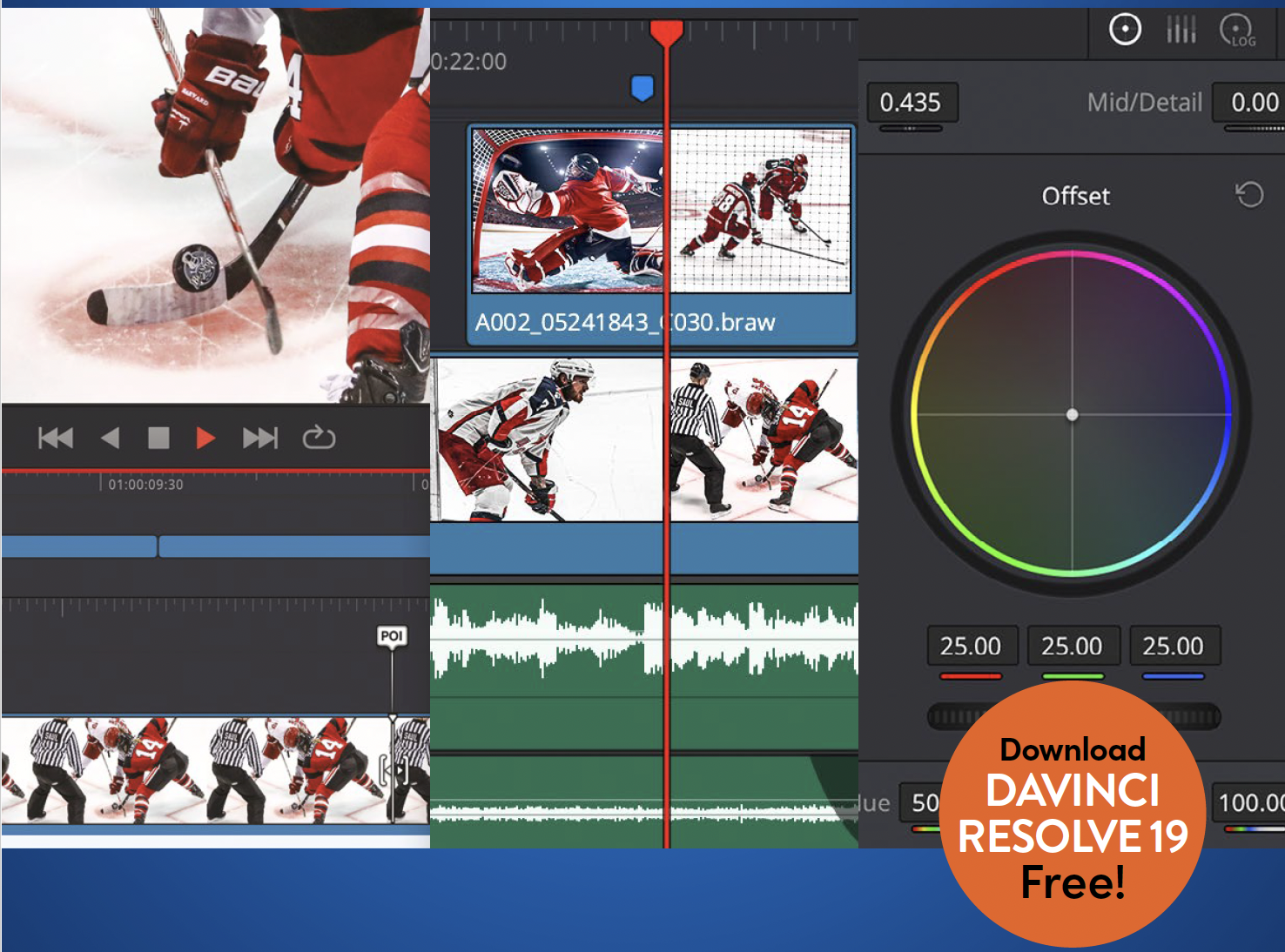1285x952 pixels.
Task: Click the blue timeline marker
Action: pos(642,88)
